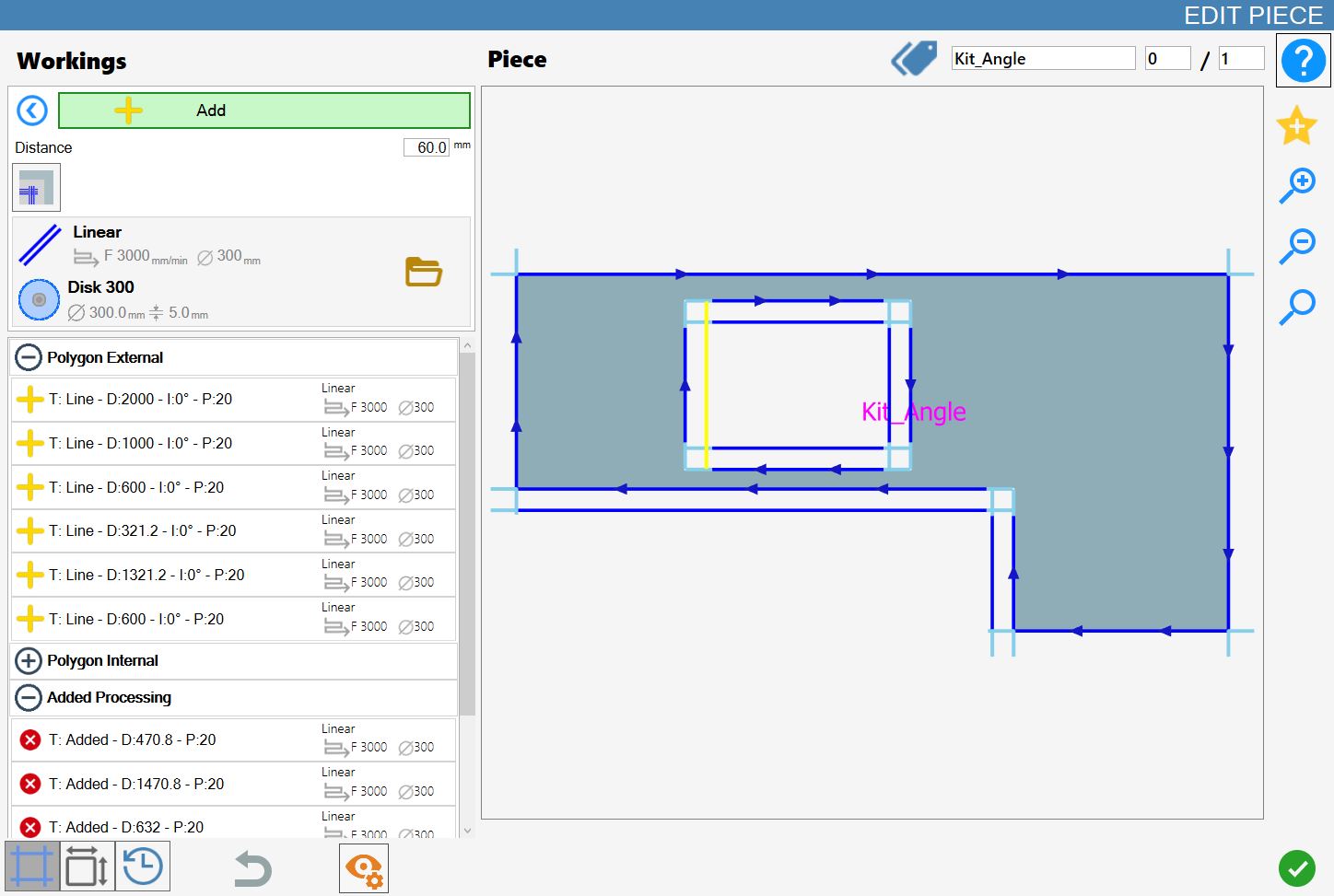1334x896 pixels.
Task: Click the Kit_Angle piece name field
Action: point(1044,58)
